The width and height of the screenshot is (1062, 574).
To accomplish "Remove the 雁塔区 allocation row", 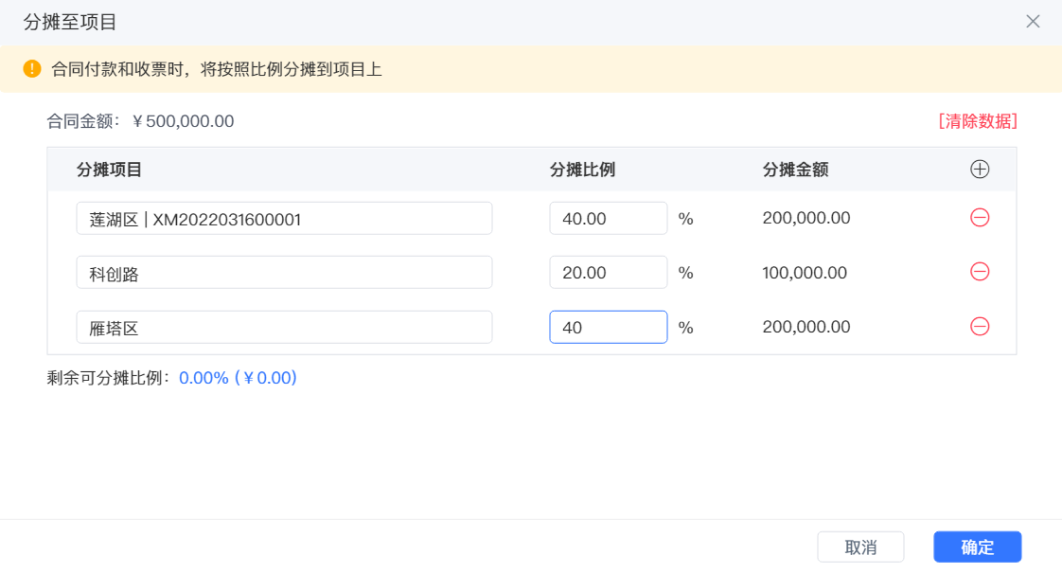I will [979, 327].
